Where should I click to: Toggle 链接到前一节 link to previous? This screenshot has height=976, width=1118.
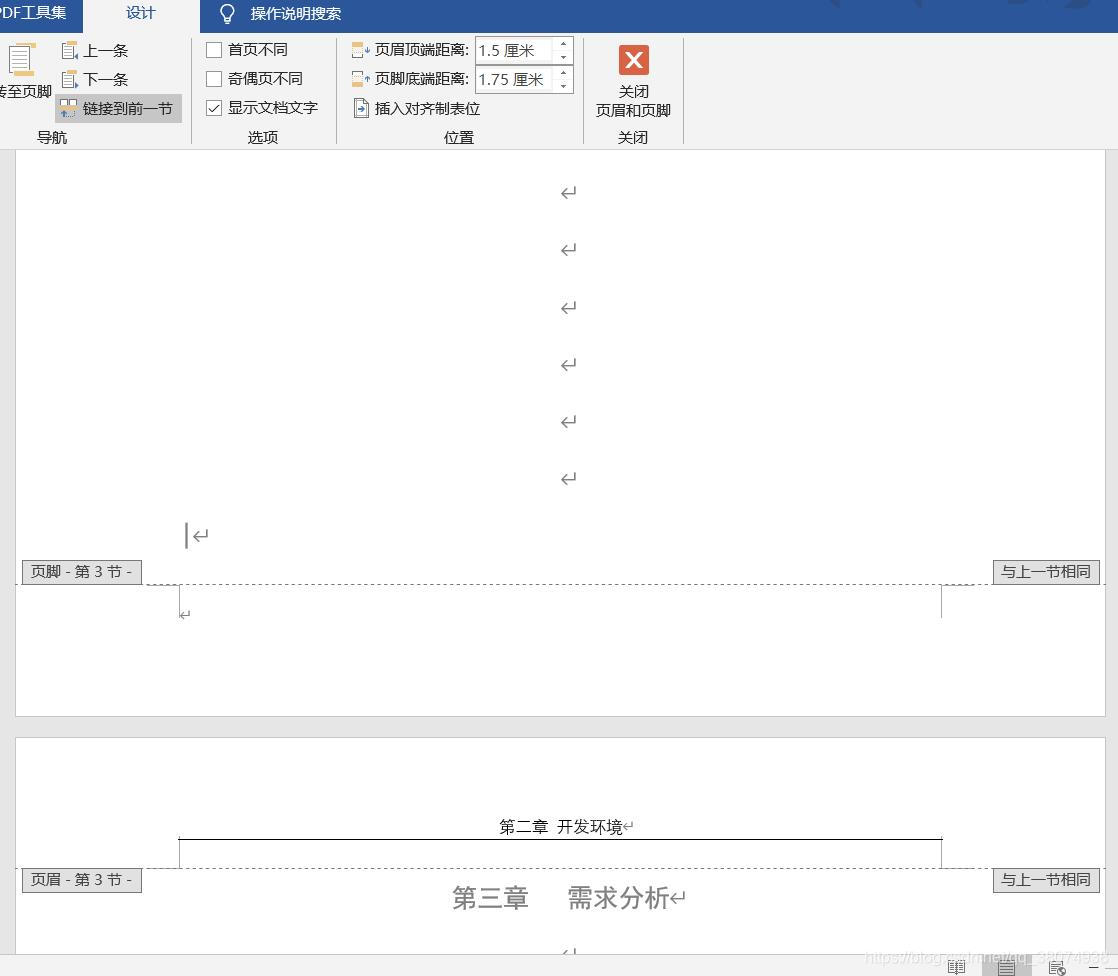[x=118, y=108]
